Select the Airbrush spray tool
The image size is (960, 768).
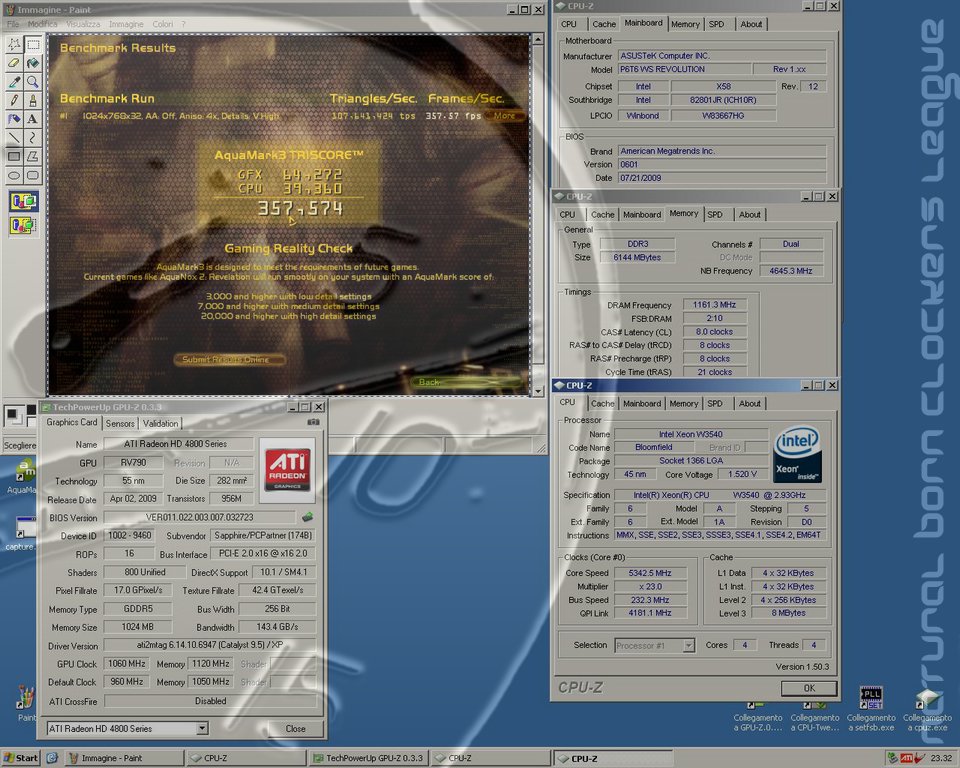click(x=13, y=119)
